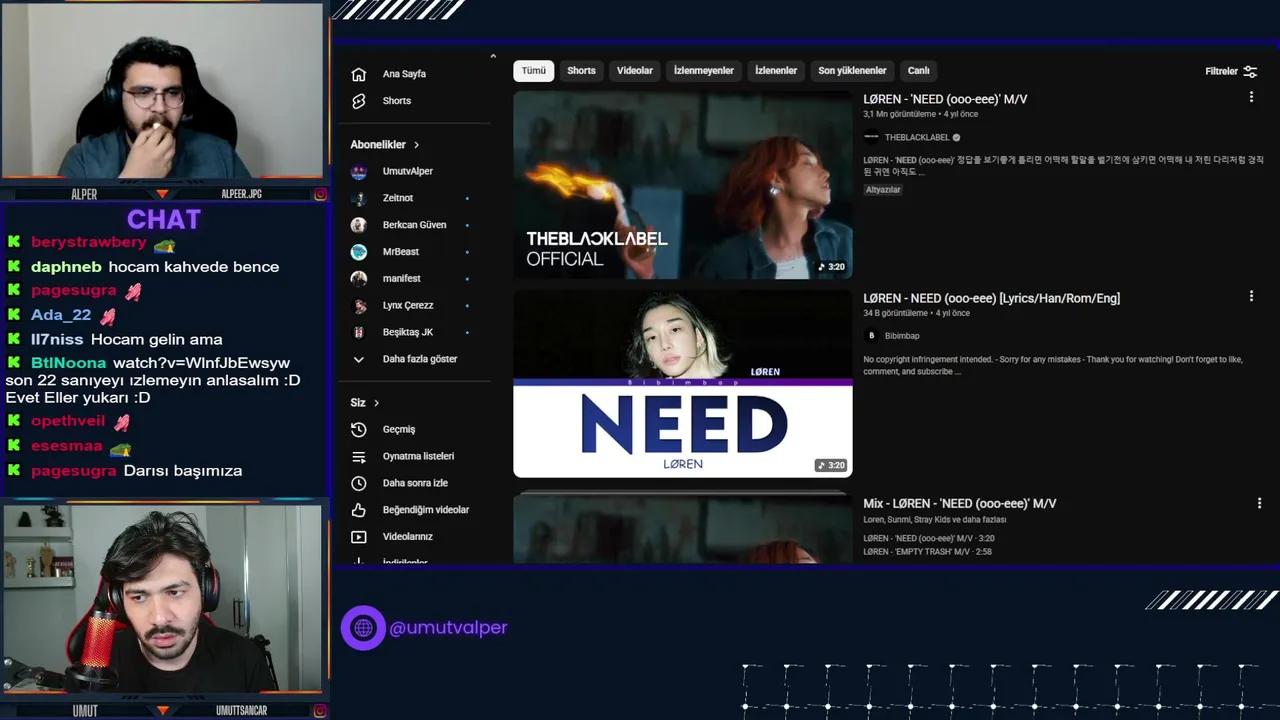1280x720 pixels.
Task: Open options menu for LØREN NEED M/V
Action: click(x=1251, y=97)
